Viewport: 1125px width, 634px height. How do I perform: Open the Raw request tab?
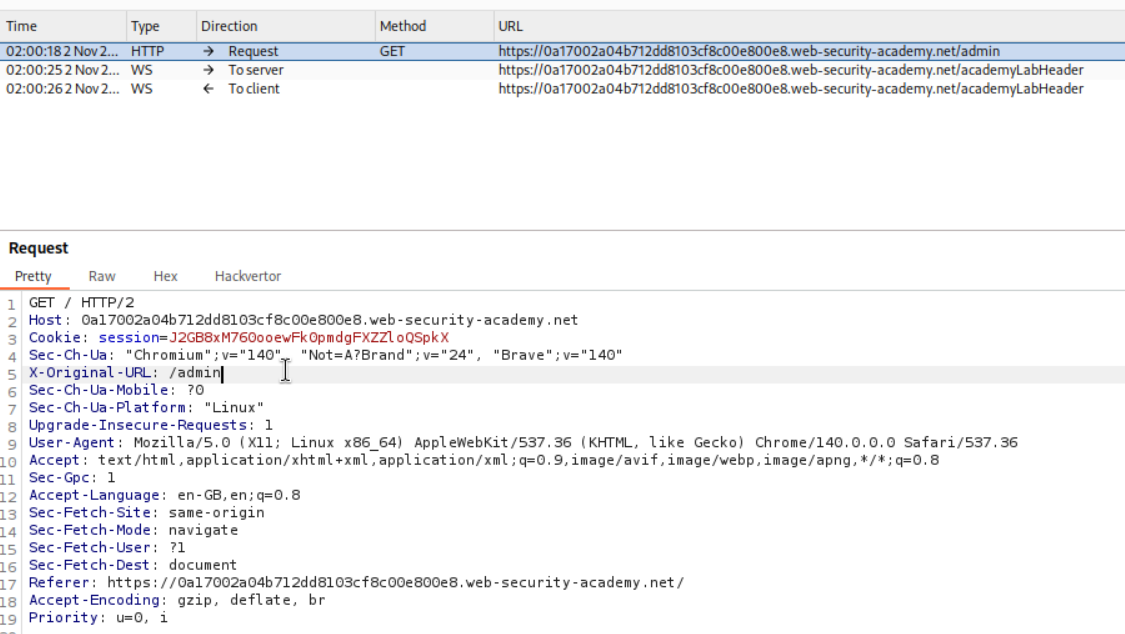(102, 276)
